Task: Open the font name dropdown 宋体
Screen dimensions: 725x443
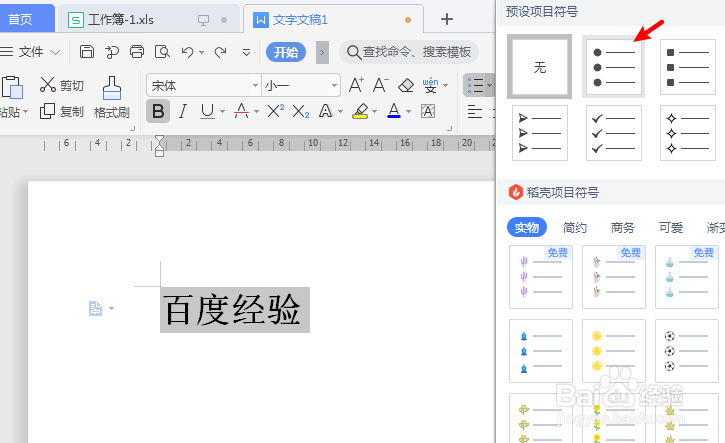Action: [255, 86]
